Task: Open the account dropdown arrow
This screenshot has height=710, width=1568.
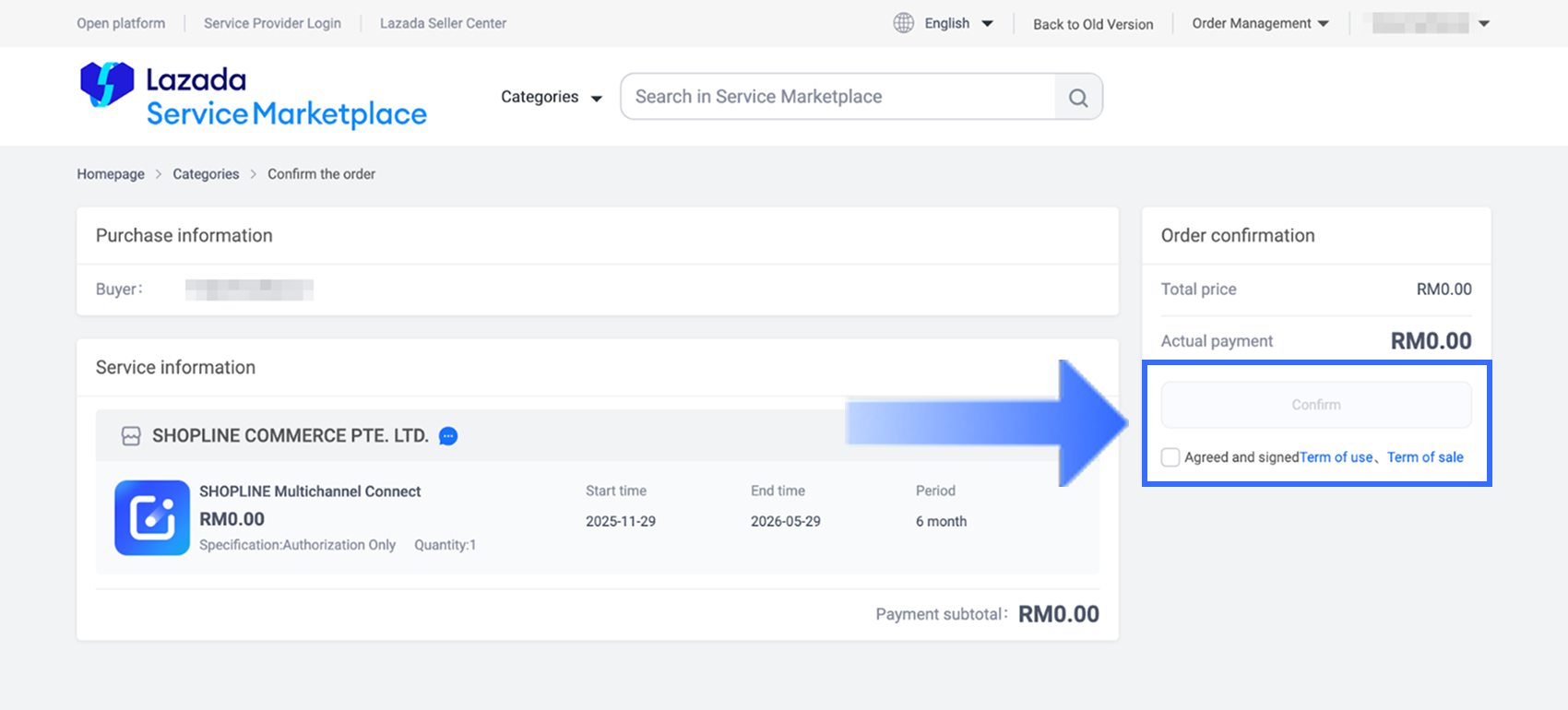Action: coord(1484,24)
